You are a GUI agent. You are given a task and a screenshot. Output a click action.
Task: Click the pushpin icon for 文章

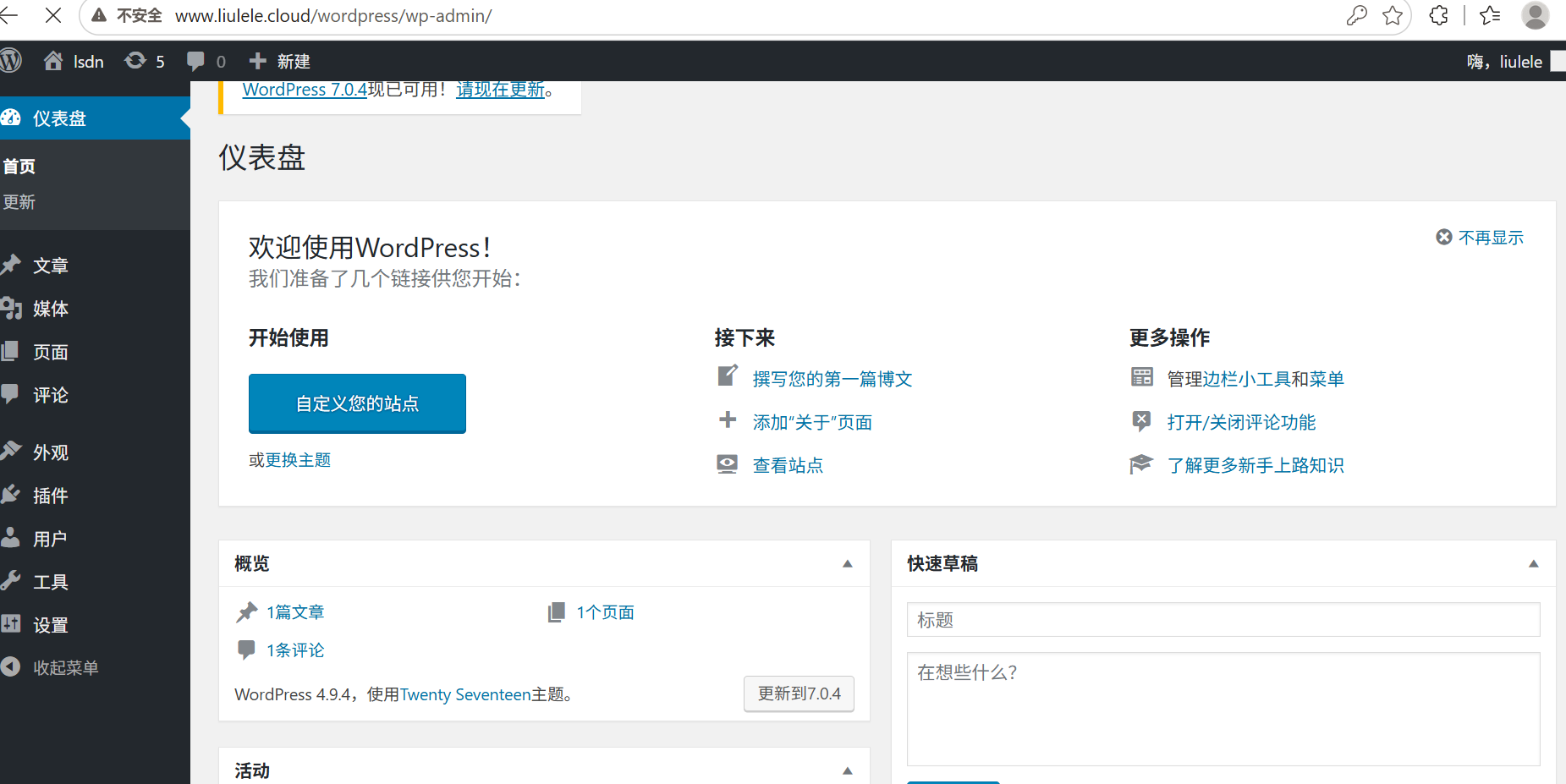point(11,265)
